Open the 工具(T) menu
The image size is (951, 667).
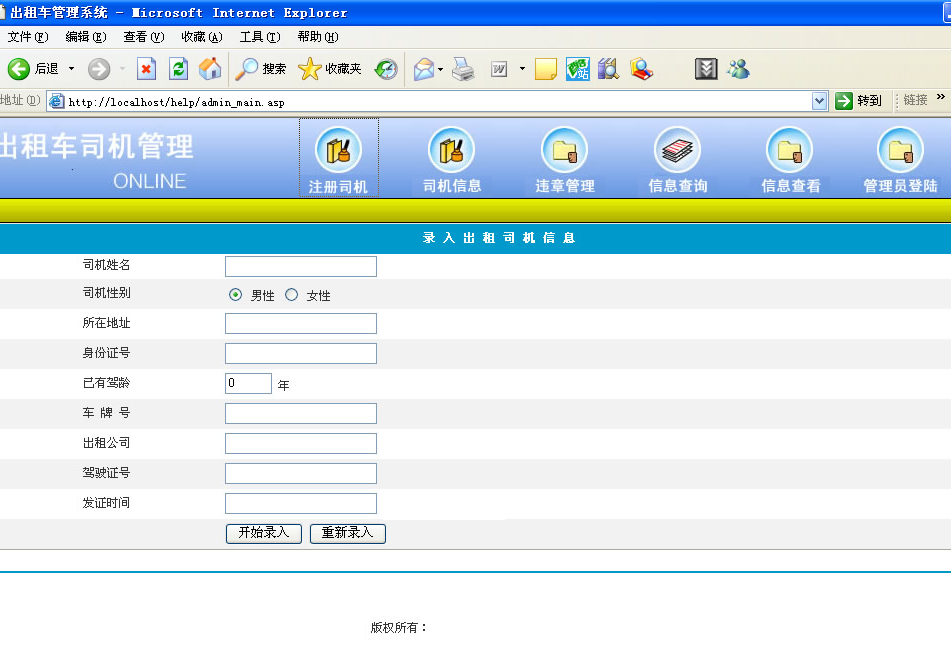click(260, 37)
